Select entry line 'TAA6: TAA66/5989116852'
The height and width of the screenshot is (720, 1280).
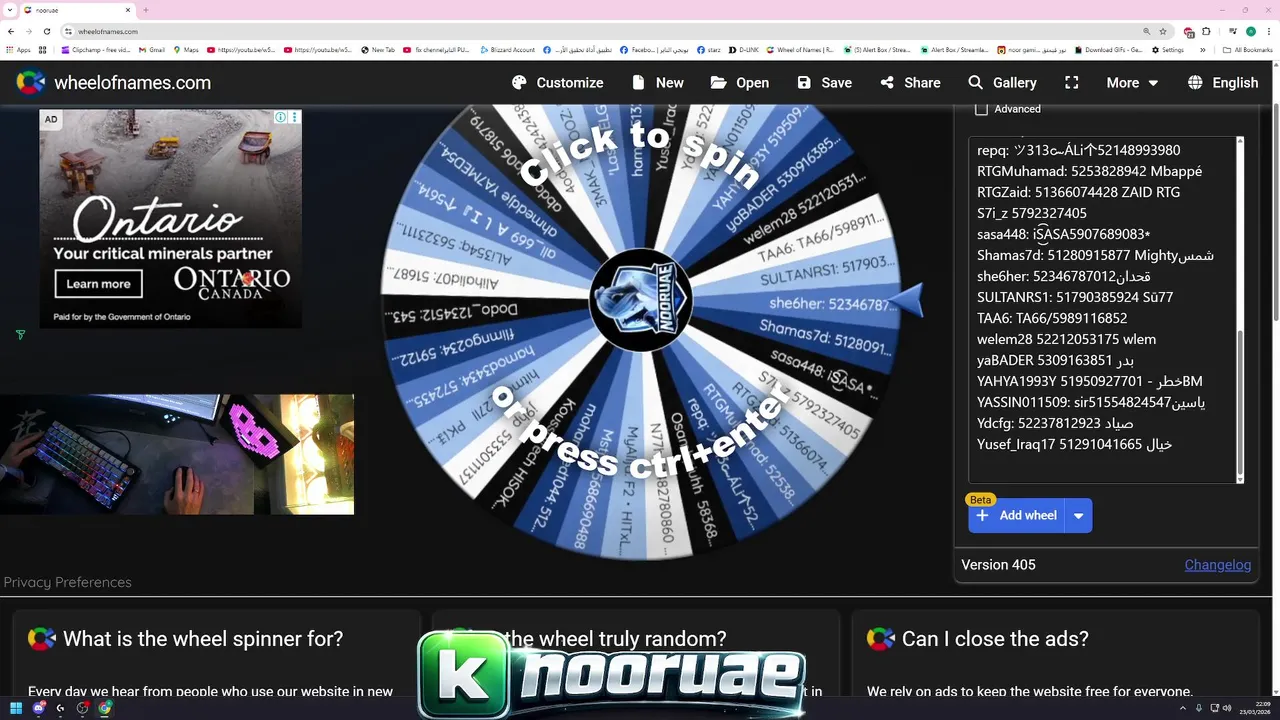pyautogui.click(x=1052, y=318)
